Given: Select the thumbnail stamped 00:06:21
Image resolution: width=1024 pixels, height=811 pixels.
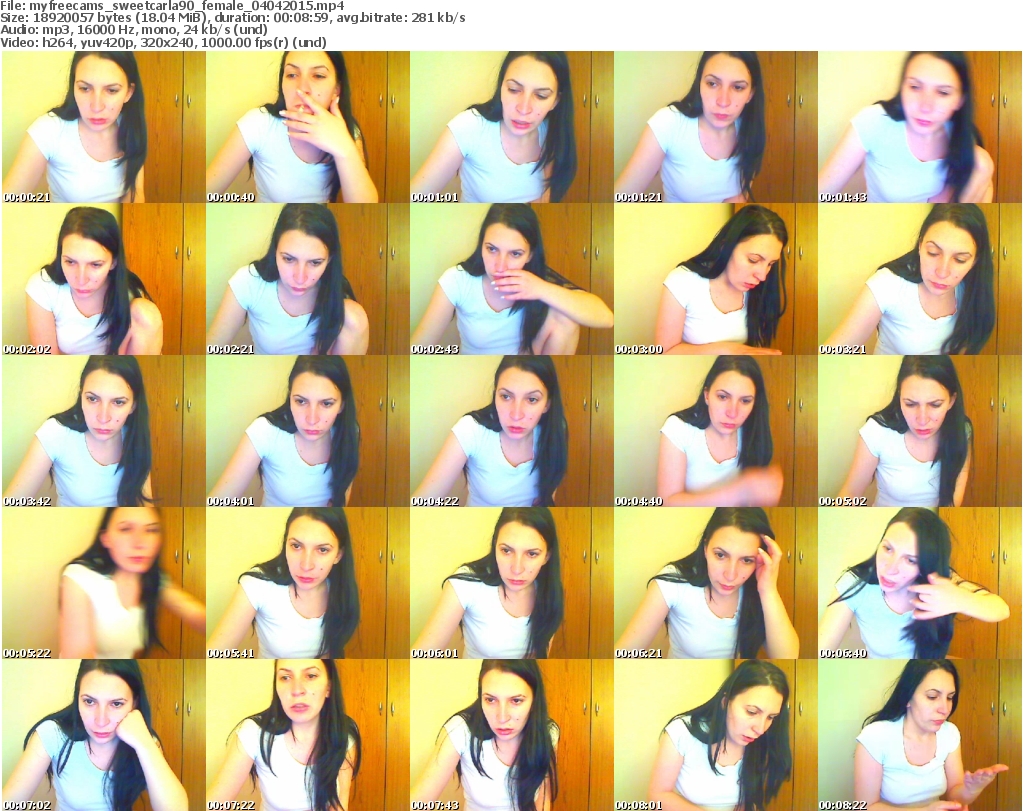Looking at the screenshot, I should click(x=716, y=583).
